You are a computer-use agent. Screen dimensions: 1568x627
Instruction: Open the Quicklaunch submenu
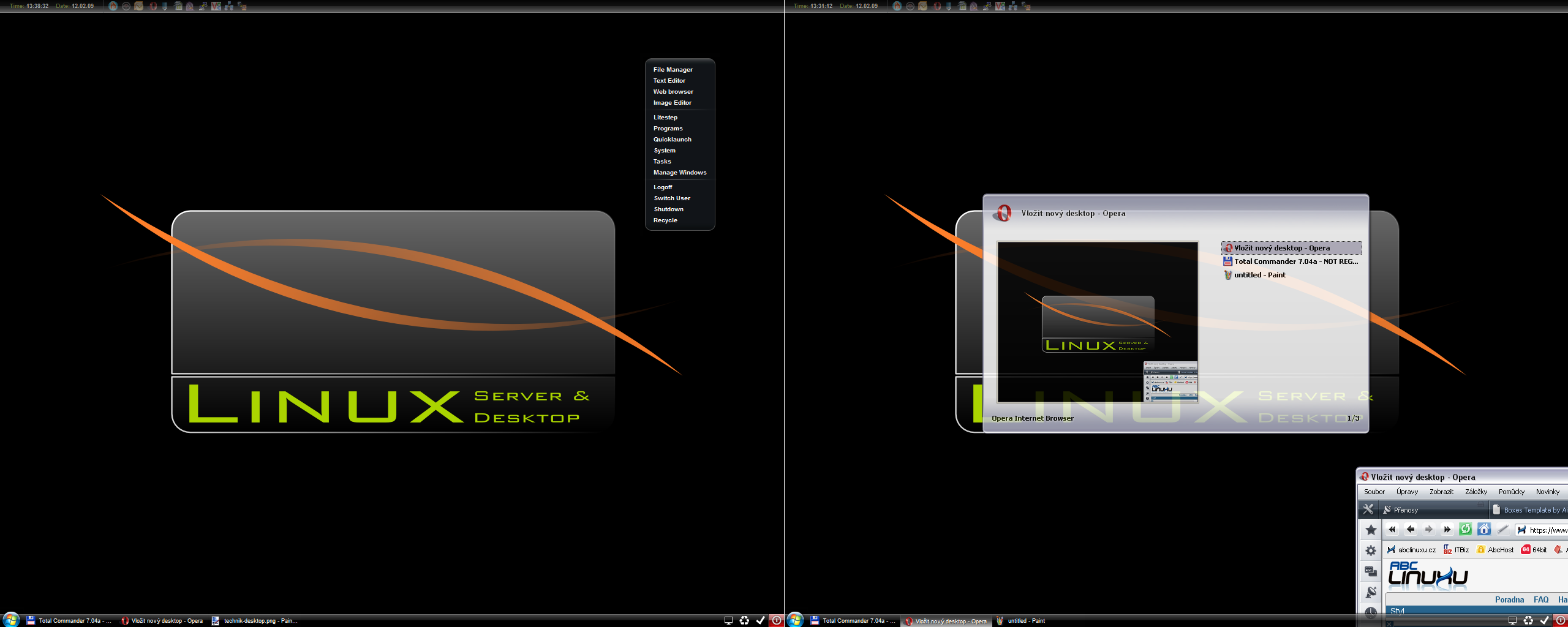click(673, 140)
